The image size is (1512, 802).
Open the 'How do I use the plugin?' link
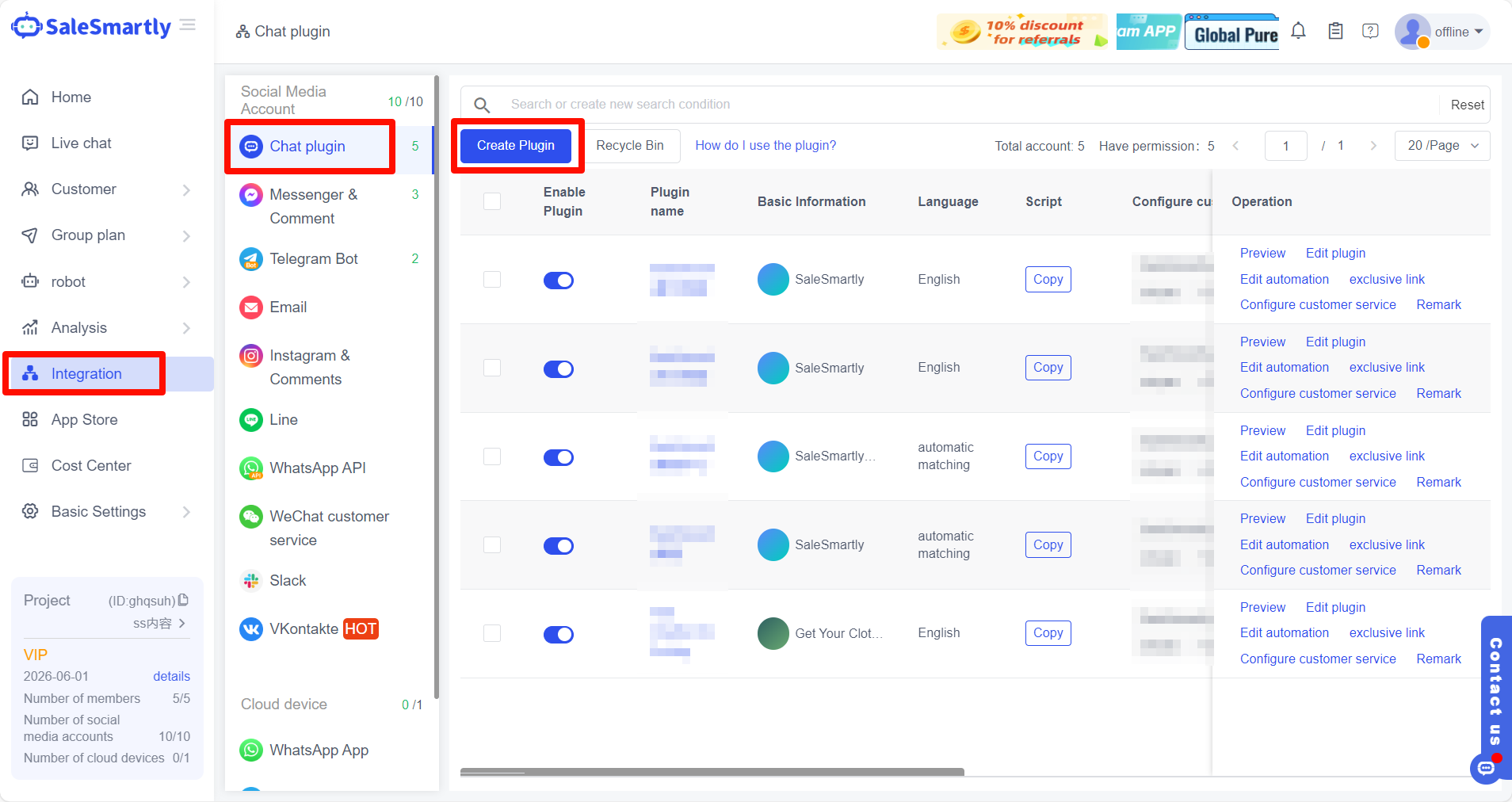tap(765, 146)
